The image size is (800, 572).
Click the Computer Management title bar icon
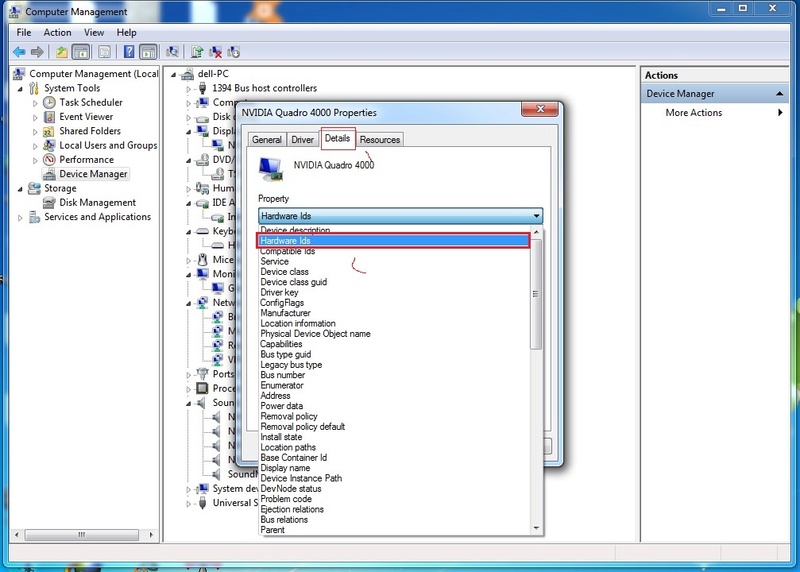click(x=15, y=11)
